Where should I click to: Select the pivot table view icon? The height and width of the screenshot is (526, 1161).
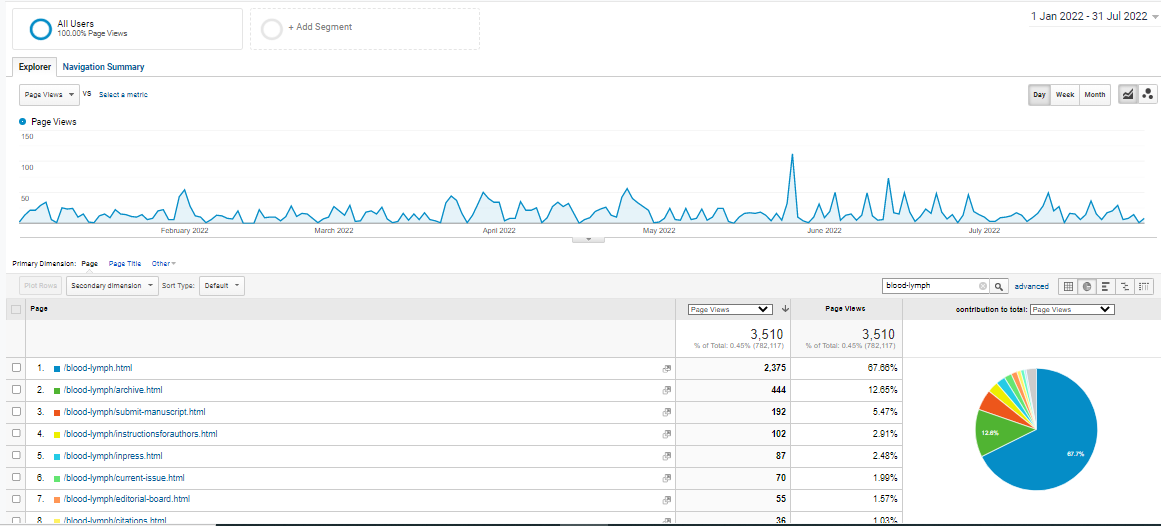click(x=1145, y=286)
